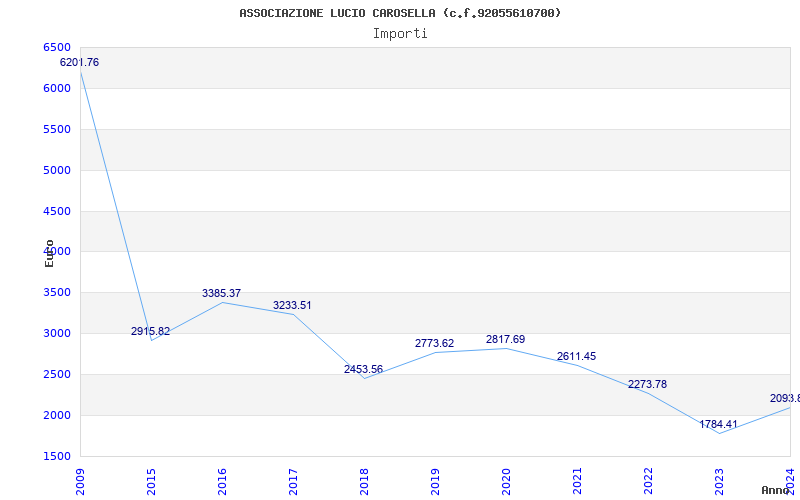Viewport: 800px width, 500px height.
Task: Click the 2773.62 data label
Action: click(434, 343)
